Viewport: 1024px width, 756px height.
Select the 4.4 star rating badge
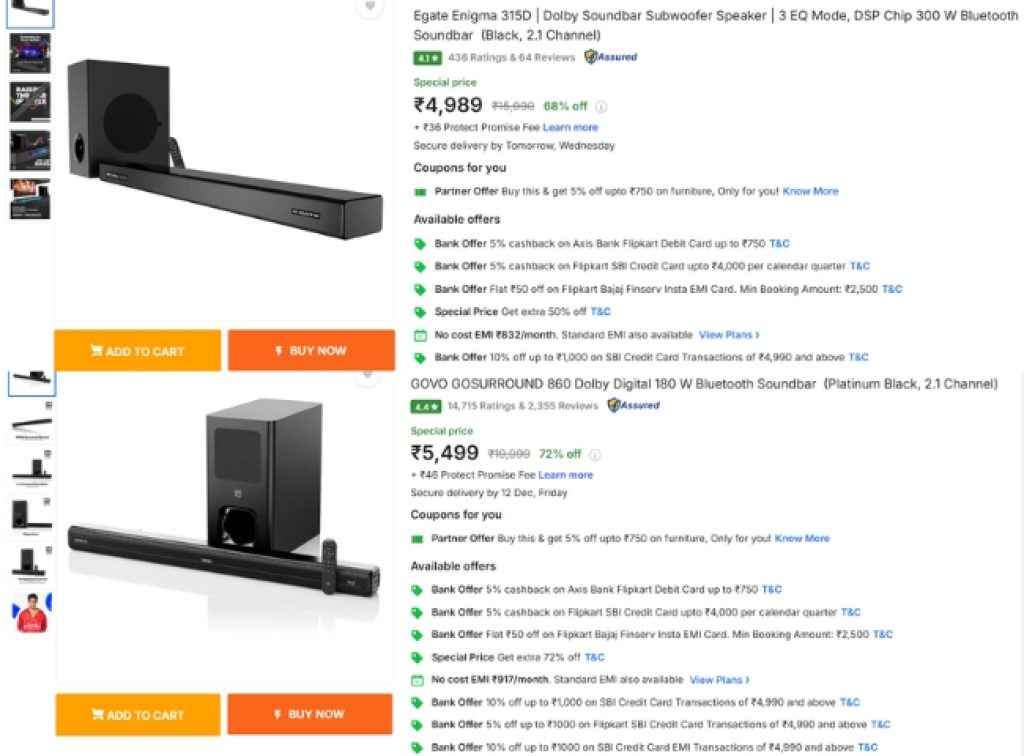pyautogui.click(x=425, y=406)
